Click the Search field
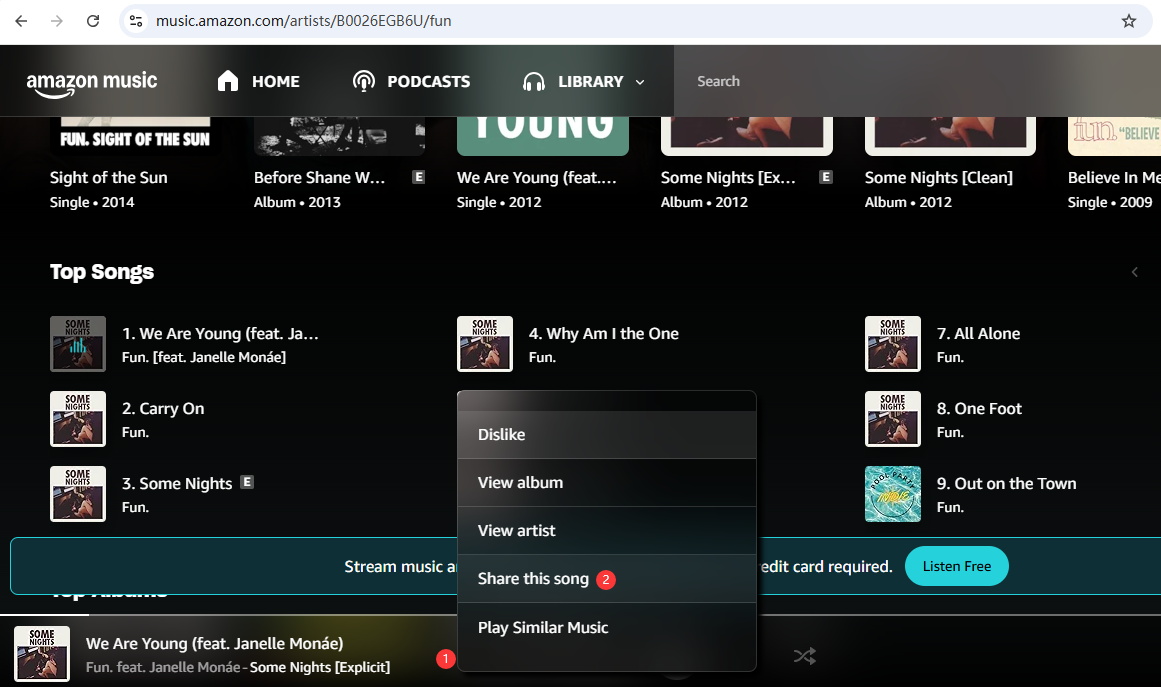The width and height of the screenshot is (1161, 687). coord(917,81)
